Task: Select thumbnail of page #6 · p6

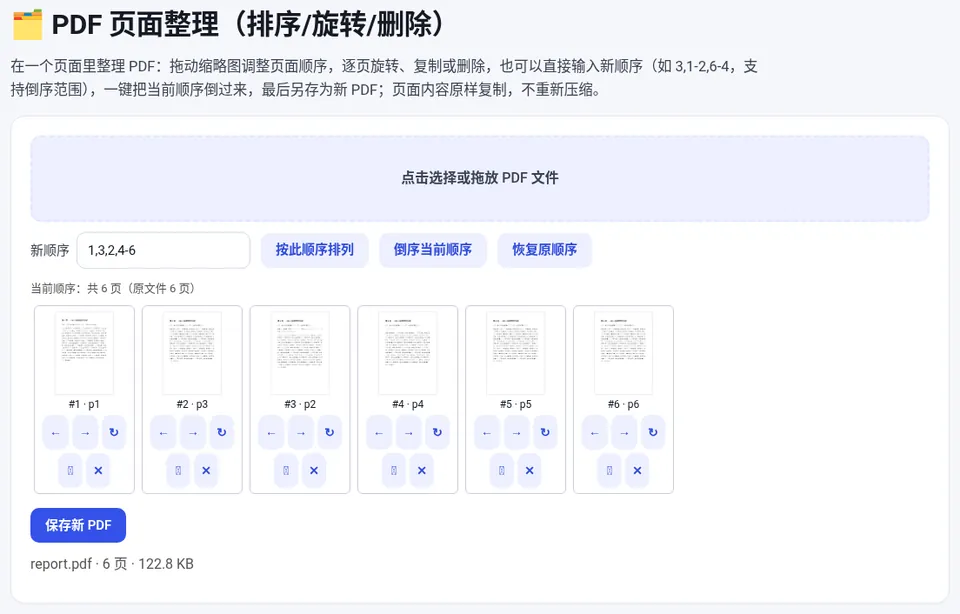Action: click(623, 353)
